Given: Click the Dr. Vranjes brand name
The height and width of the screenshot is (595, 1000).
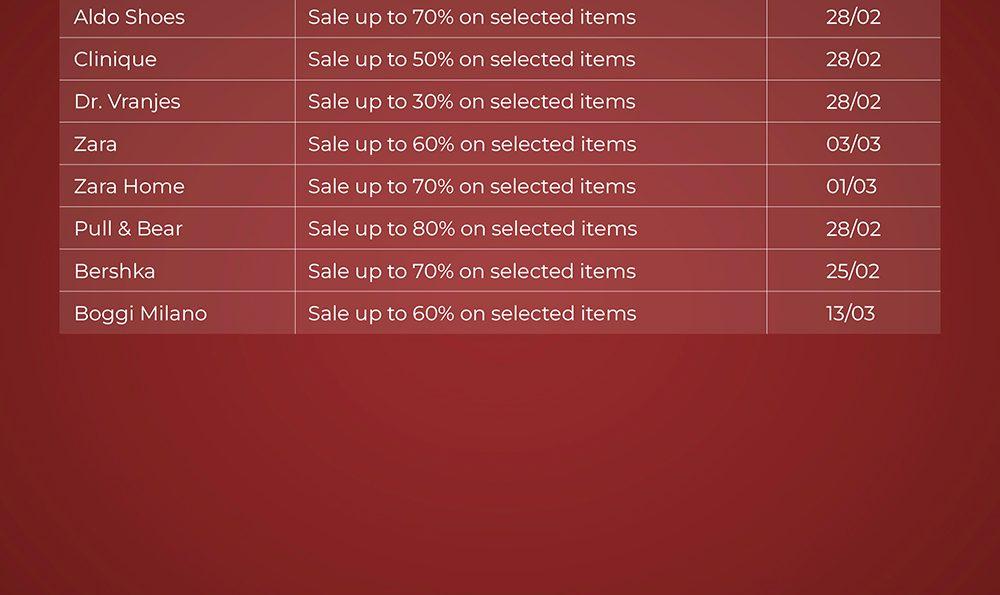Looking at the screenshot, I should (x=127, y=101).
